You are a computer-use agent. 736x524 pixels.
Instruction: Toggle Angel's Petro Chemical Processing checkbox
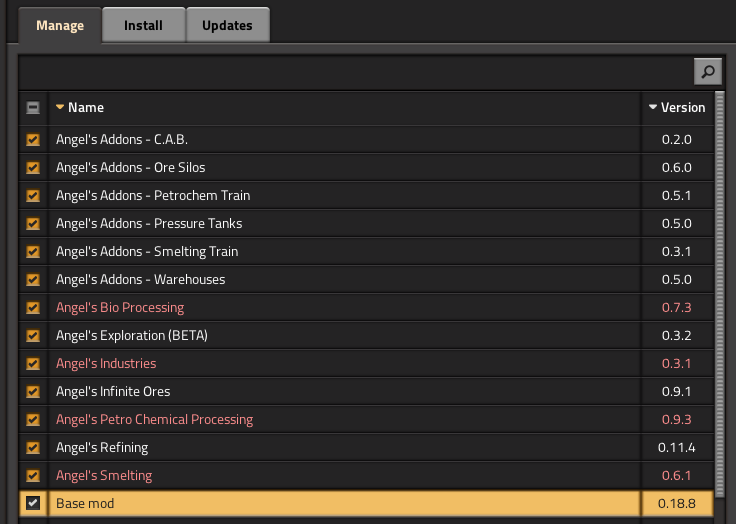[33, 419]
